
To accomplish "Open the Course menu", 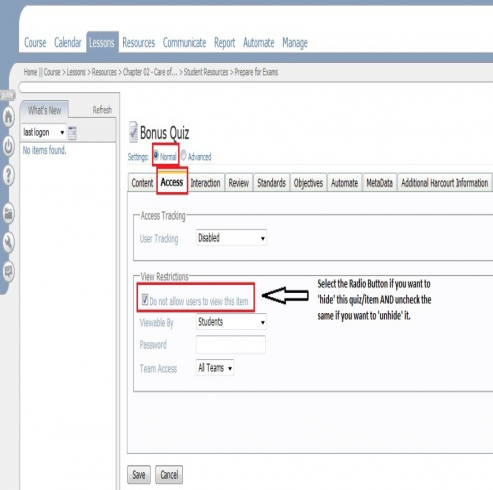I will (x=35, y=43).
